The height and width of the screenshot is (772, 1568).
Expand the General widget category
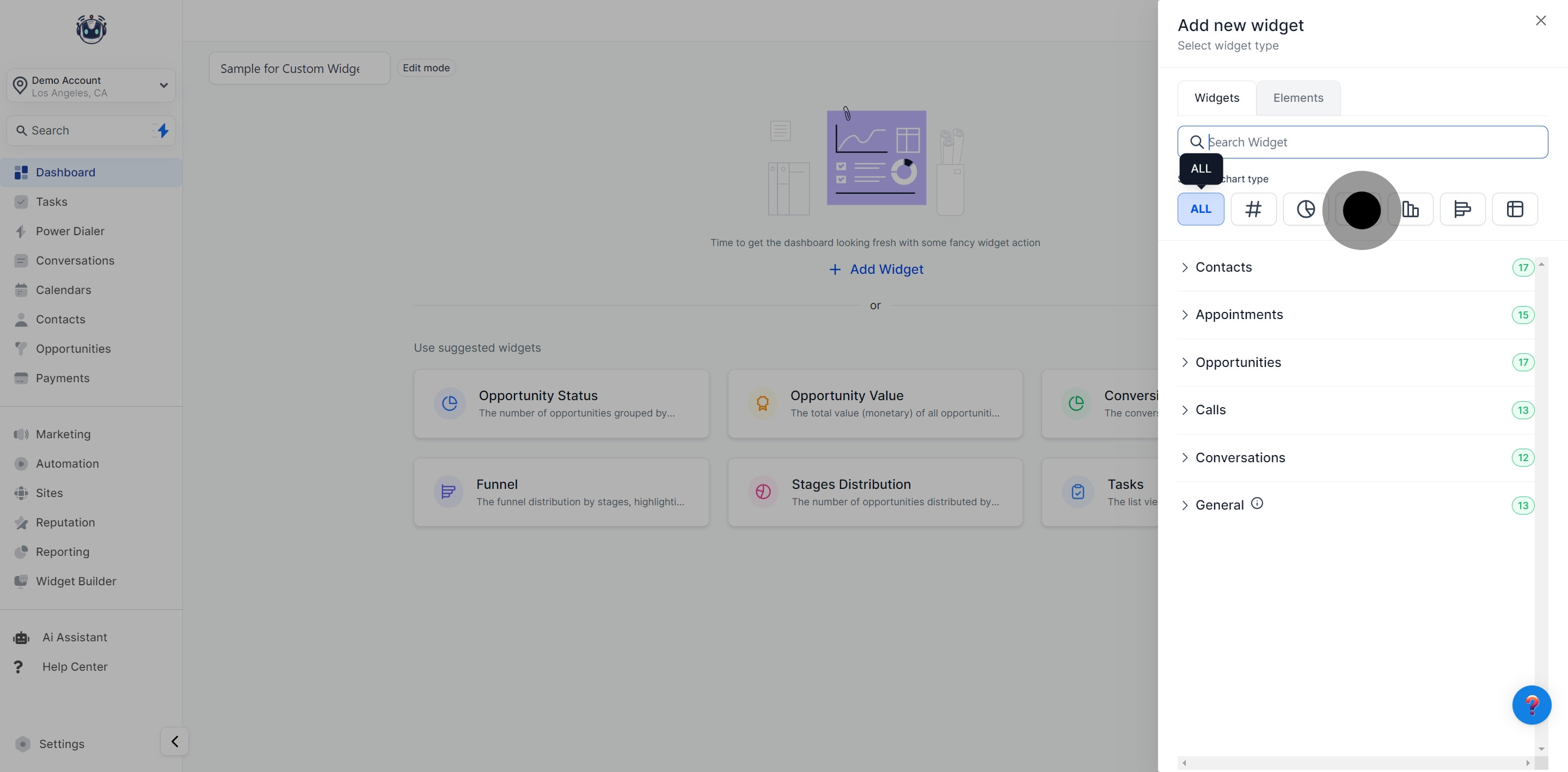tap(1356, 505)
